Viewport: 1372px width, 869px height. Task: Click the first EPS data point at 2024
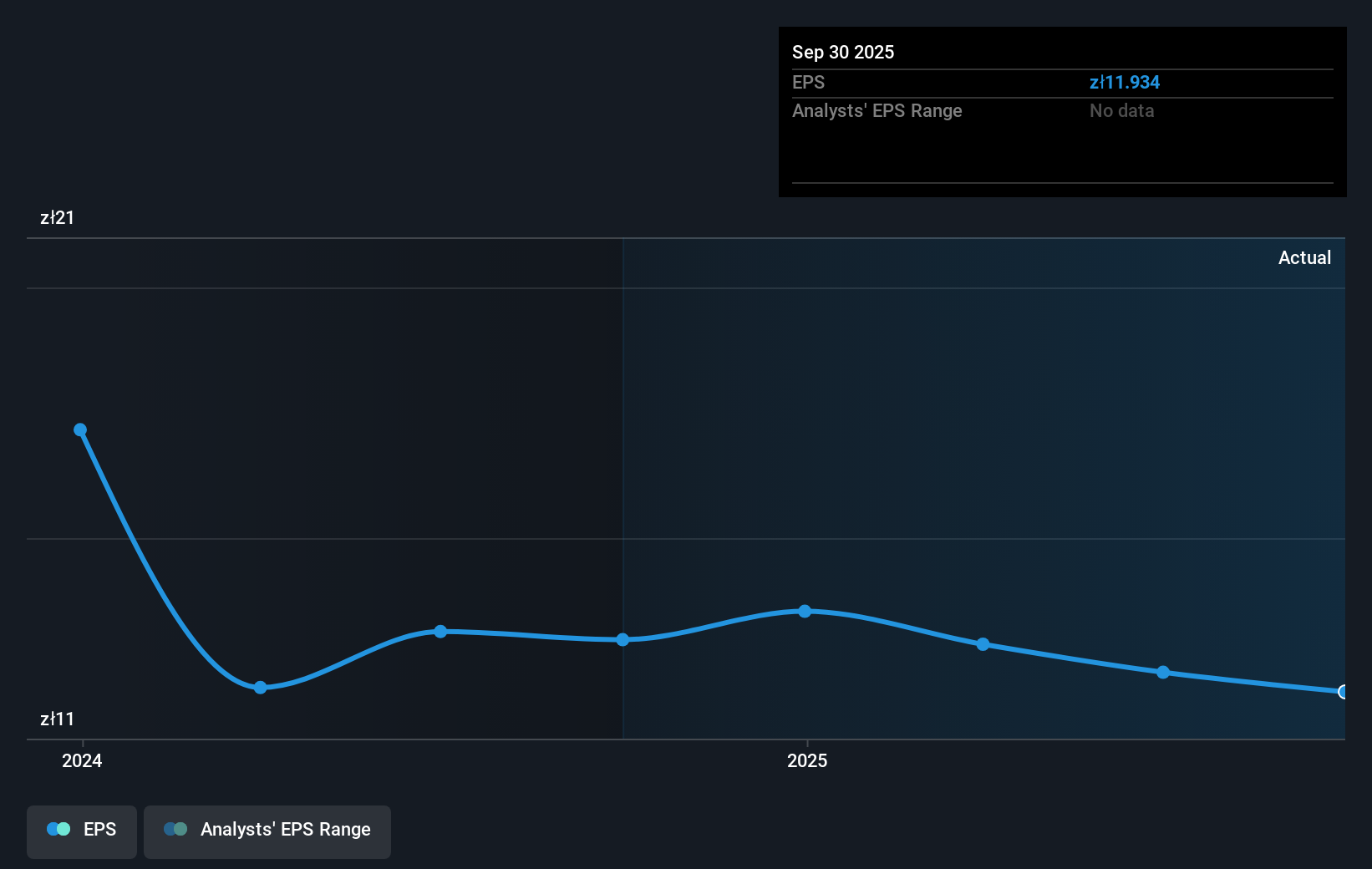[80, 429]
